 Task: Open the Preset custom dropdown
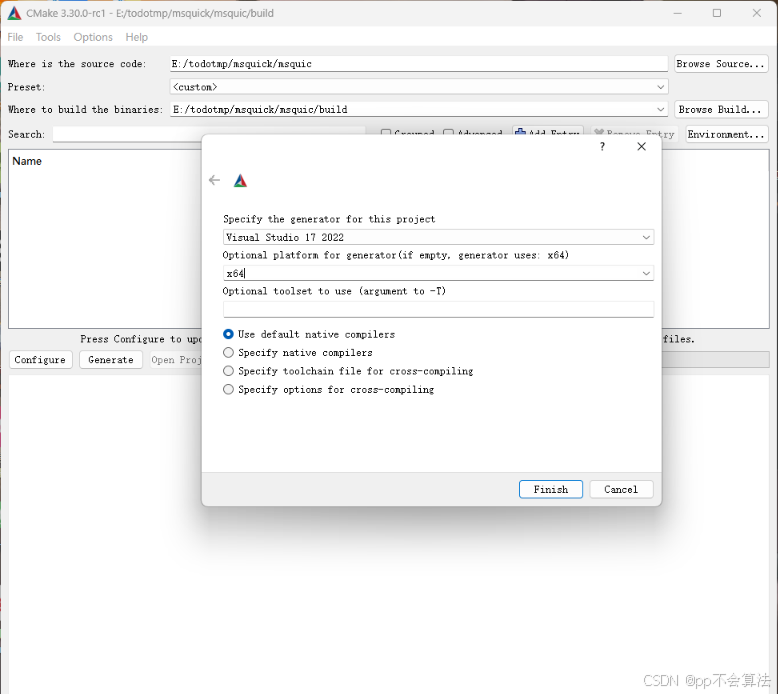pos(660,87)
